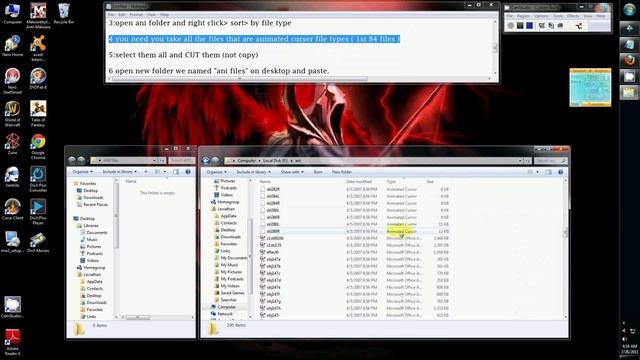
Task: Click New folder button
Action: point(342,172)
